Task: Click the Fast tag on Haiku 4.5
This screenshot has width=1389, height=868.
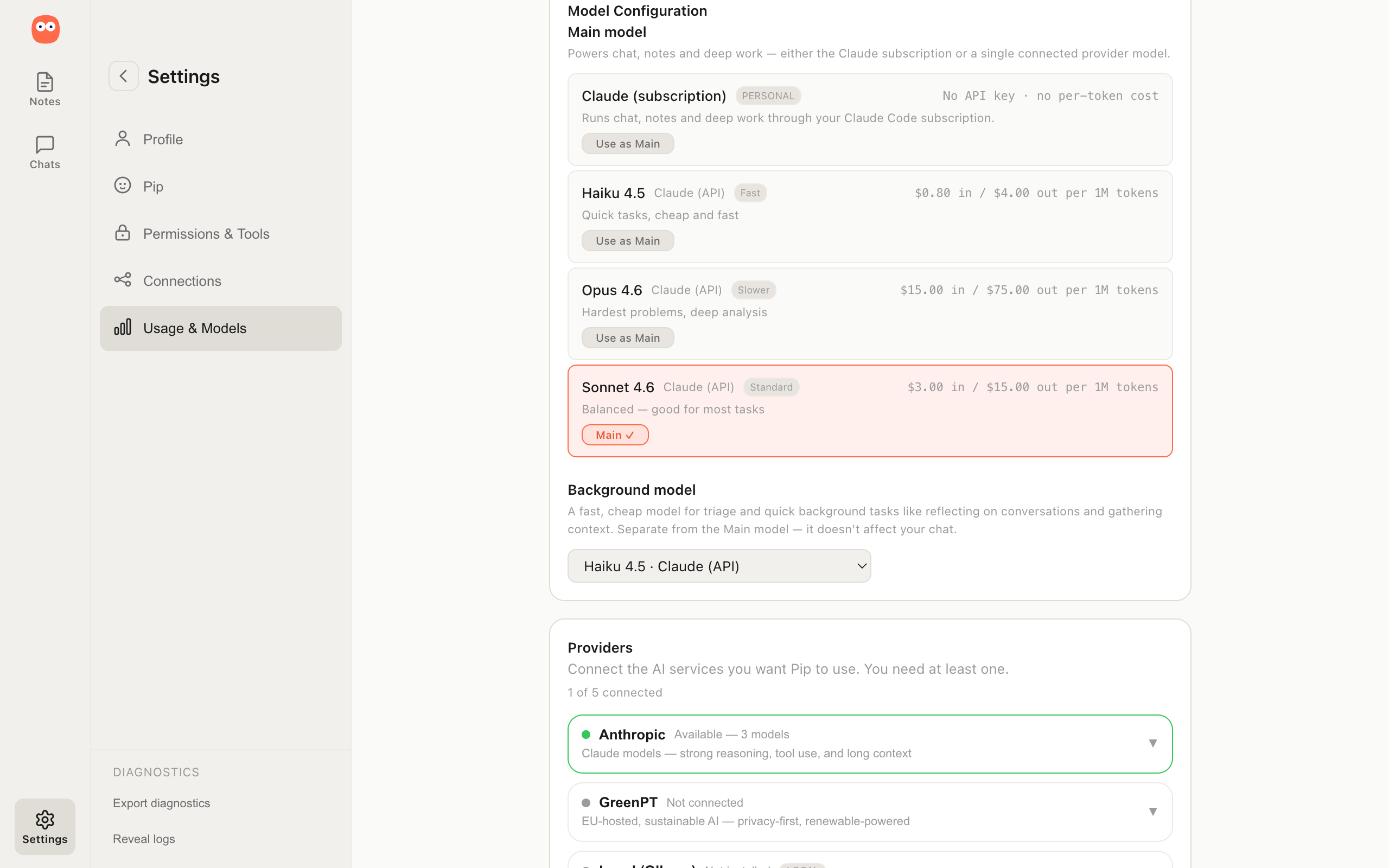Action: pyautogui.click(x=750, y=193)
